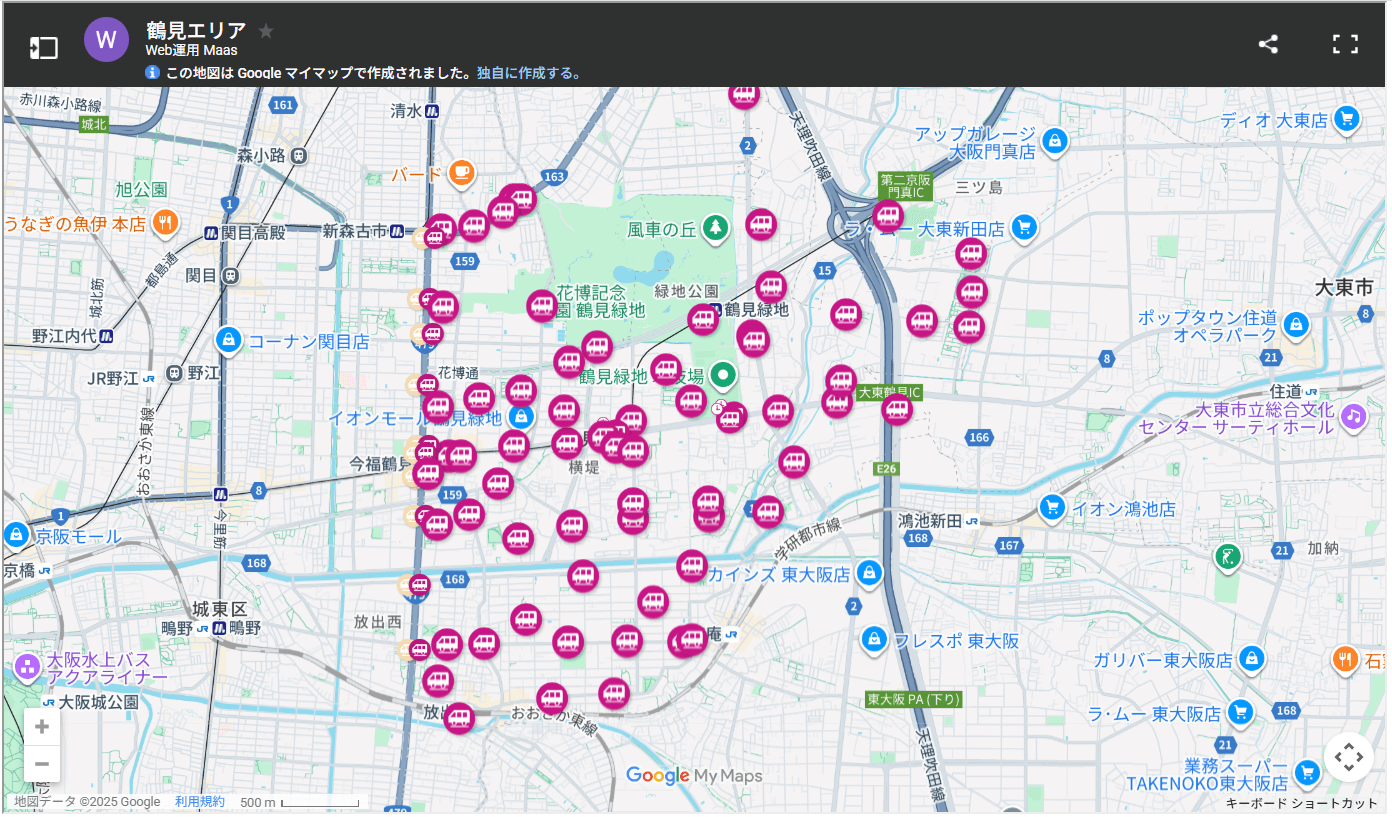This screenshot has width=1392, height=817.
Task: Select the 風車の丘 park marker
Action: click(x=714, y=229)
